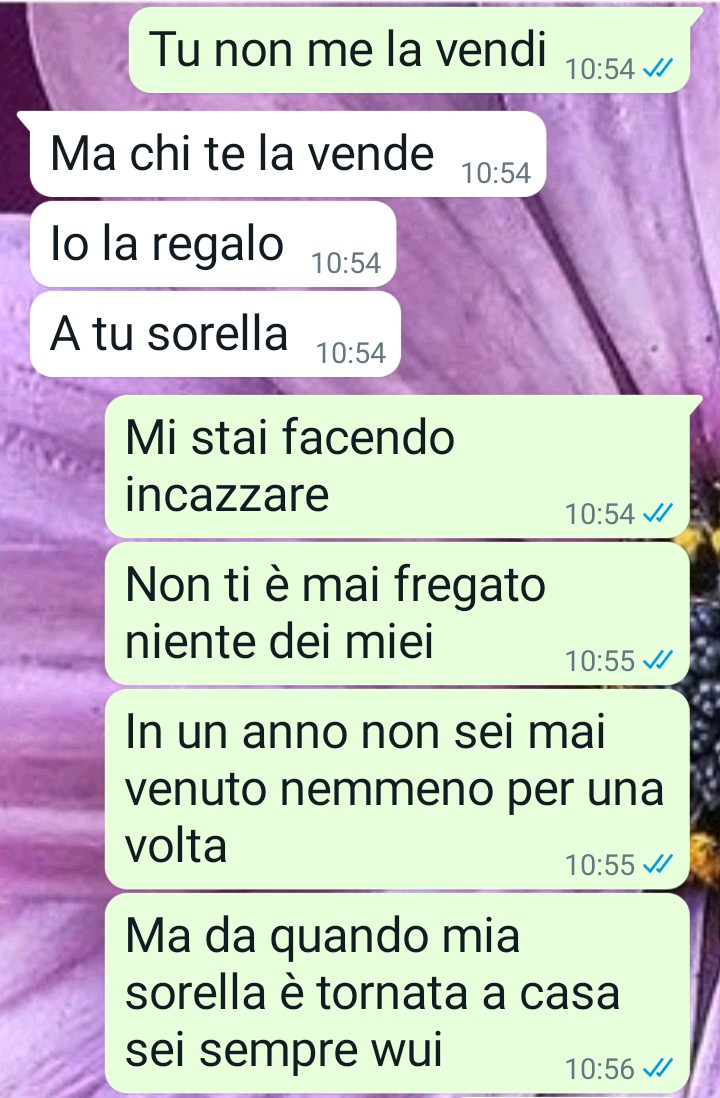This screenshot has width=720, height=1098.
Task: Click blue double check next to 10:56
Action: click(658, 1069)
